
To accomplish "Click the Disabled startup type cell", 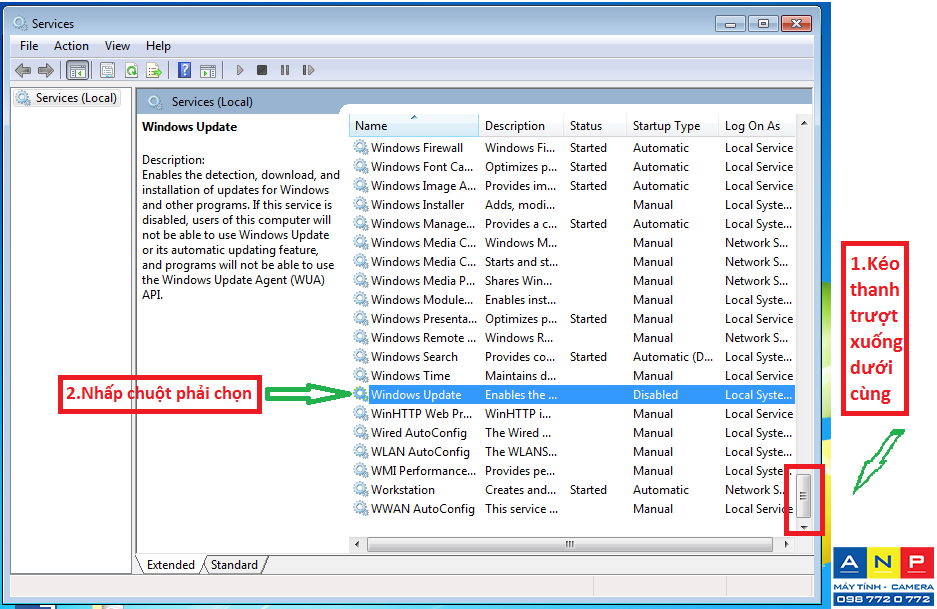I will tap(656, 394).
